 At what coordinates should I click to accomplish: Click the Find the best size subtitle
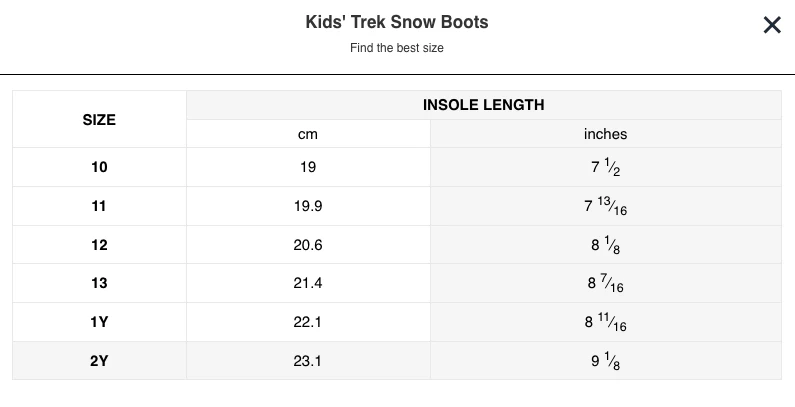pyautogui.click(x=397, y=48)
